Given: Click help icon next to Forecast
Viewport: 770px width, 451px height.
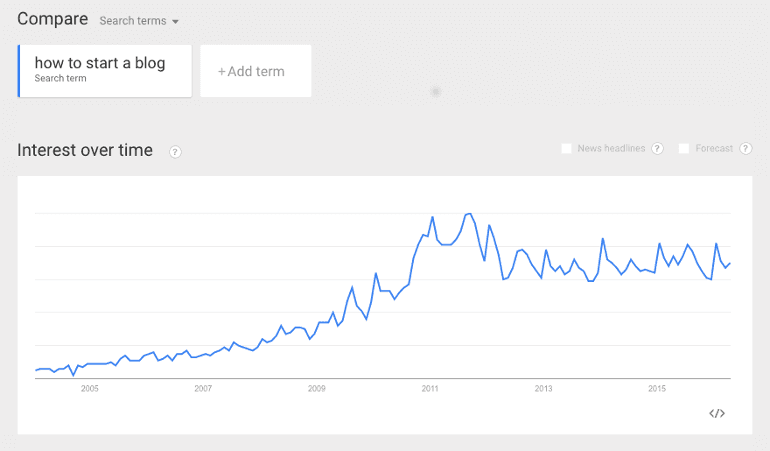Looking at the screenshot, I should point(744,149).
